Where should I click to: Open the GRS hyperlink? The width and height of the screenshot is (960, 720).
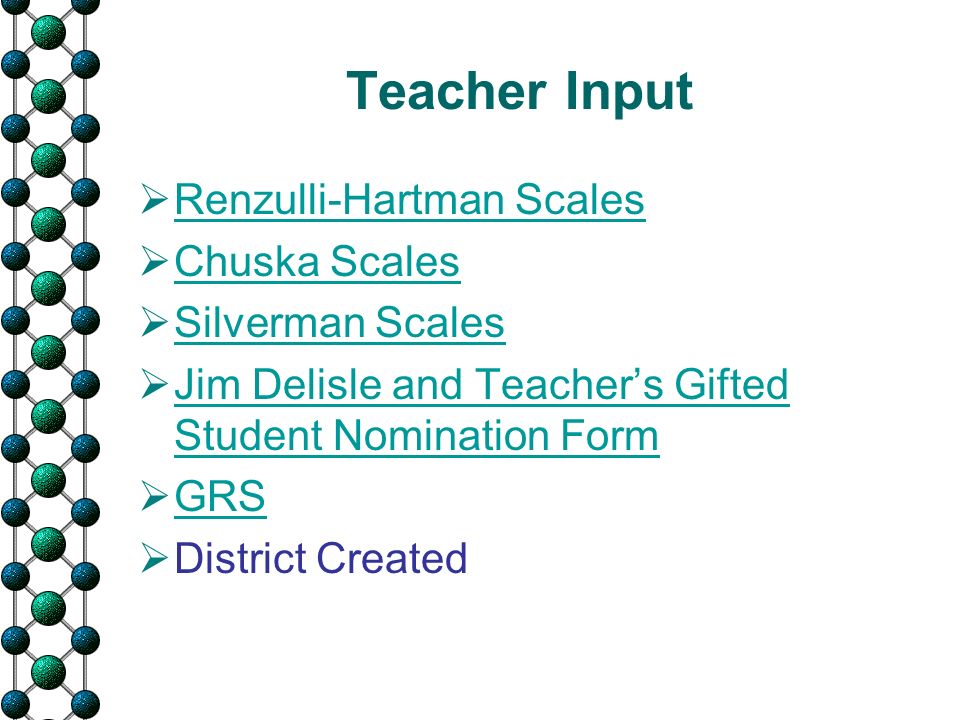[x=220, y=497]
